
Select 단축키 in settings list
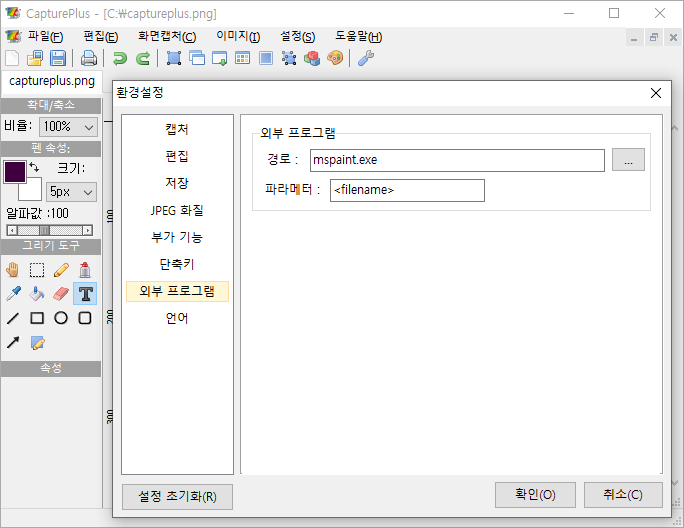(177, 264)
